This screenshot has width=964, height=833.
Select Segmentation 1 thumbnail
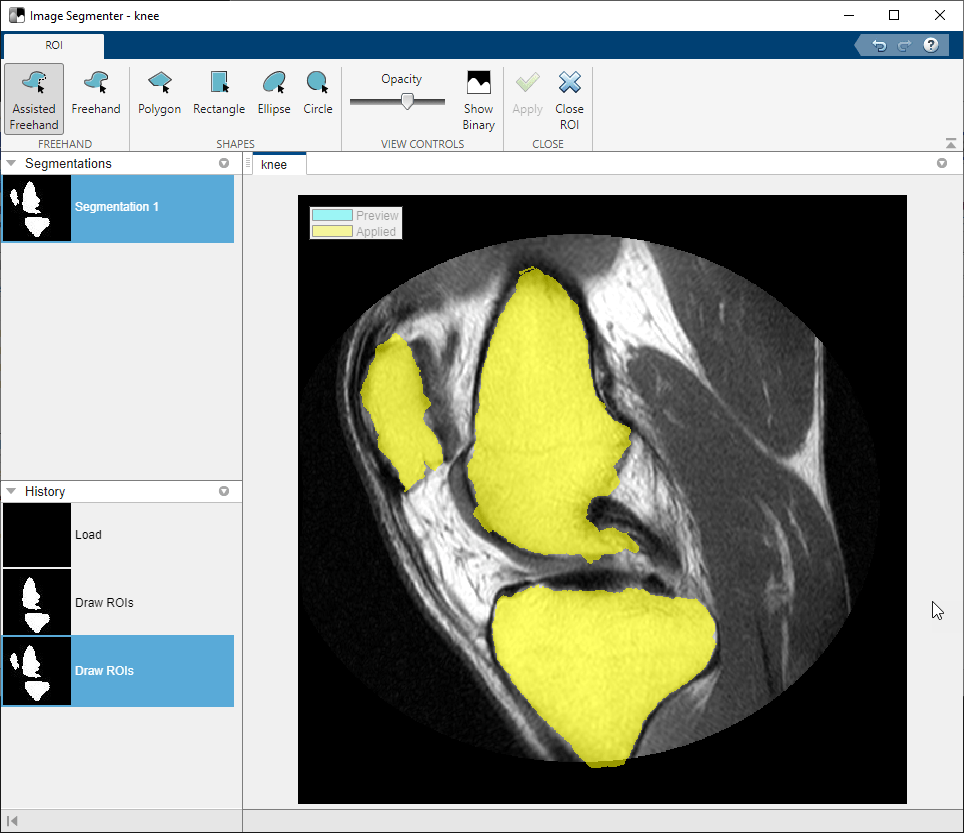pyautogui.click(x=37, y=208)
